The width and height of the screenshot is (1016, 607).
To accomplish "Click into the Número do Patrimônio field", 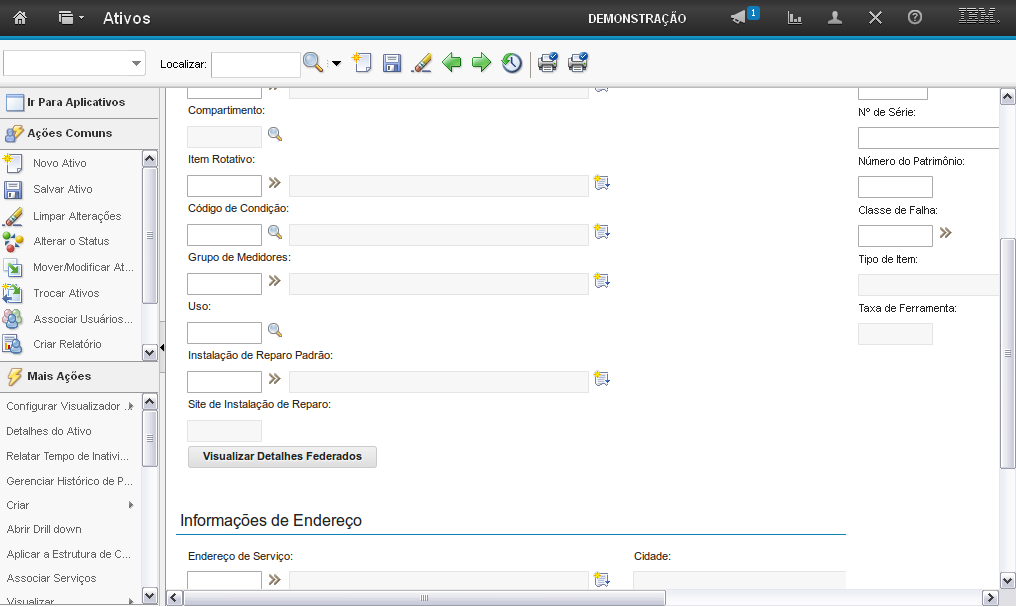I will (x=894, y=187).
